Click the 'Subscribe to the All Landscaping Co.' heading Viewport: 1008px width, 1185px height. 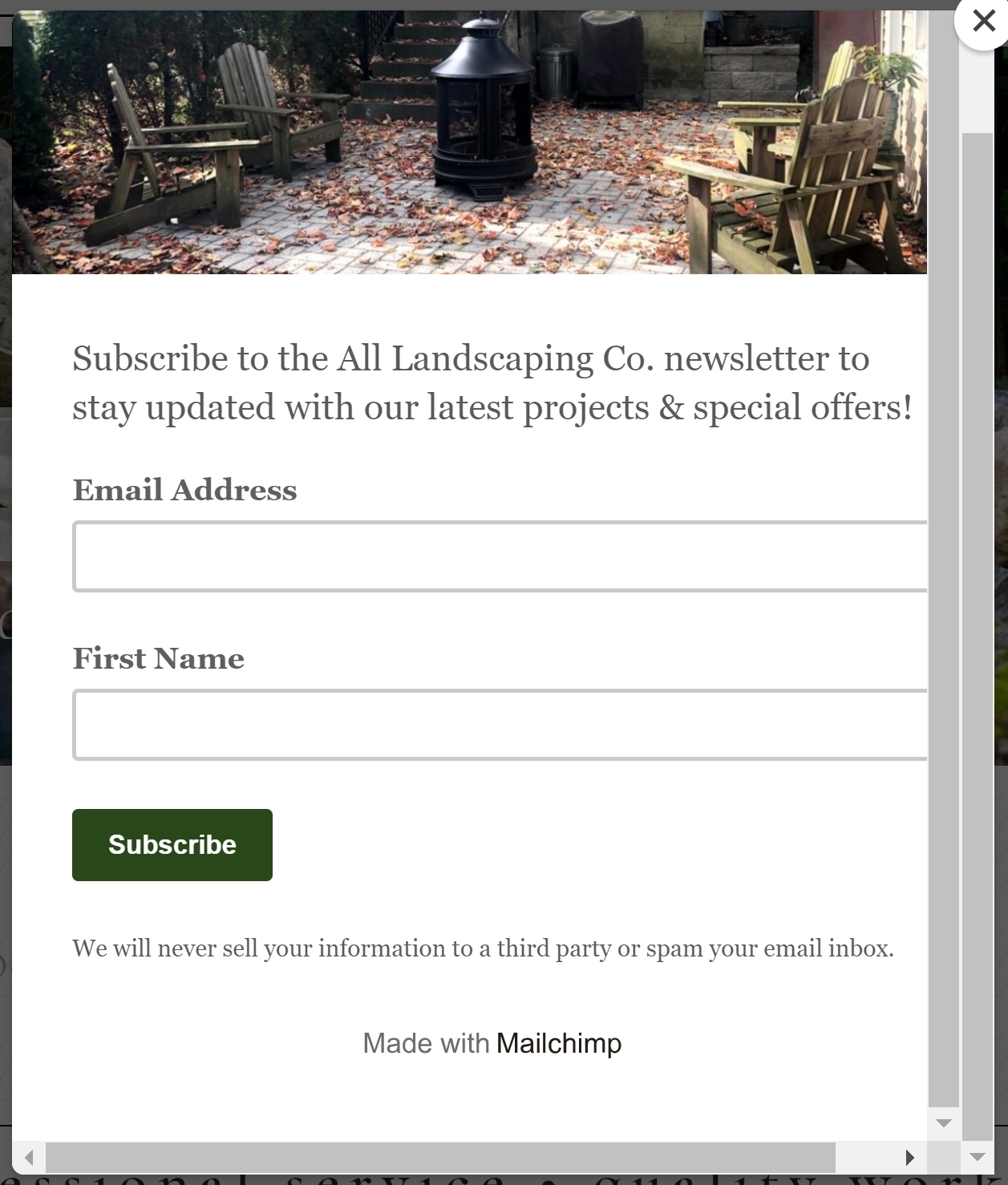coord(492,382)
